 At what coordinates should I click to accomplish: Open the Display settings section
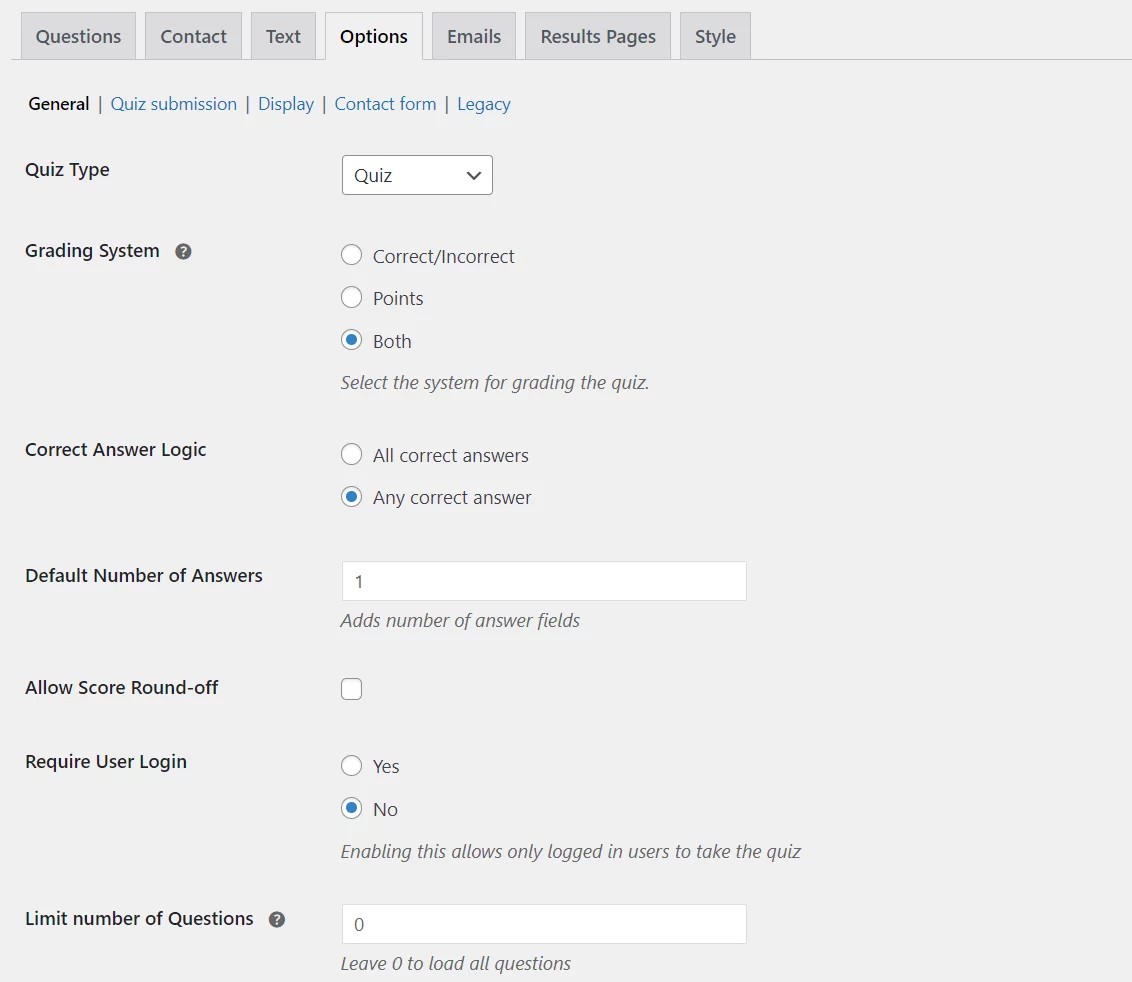tap(286, 103)
